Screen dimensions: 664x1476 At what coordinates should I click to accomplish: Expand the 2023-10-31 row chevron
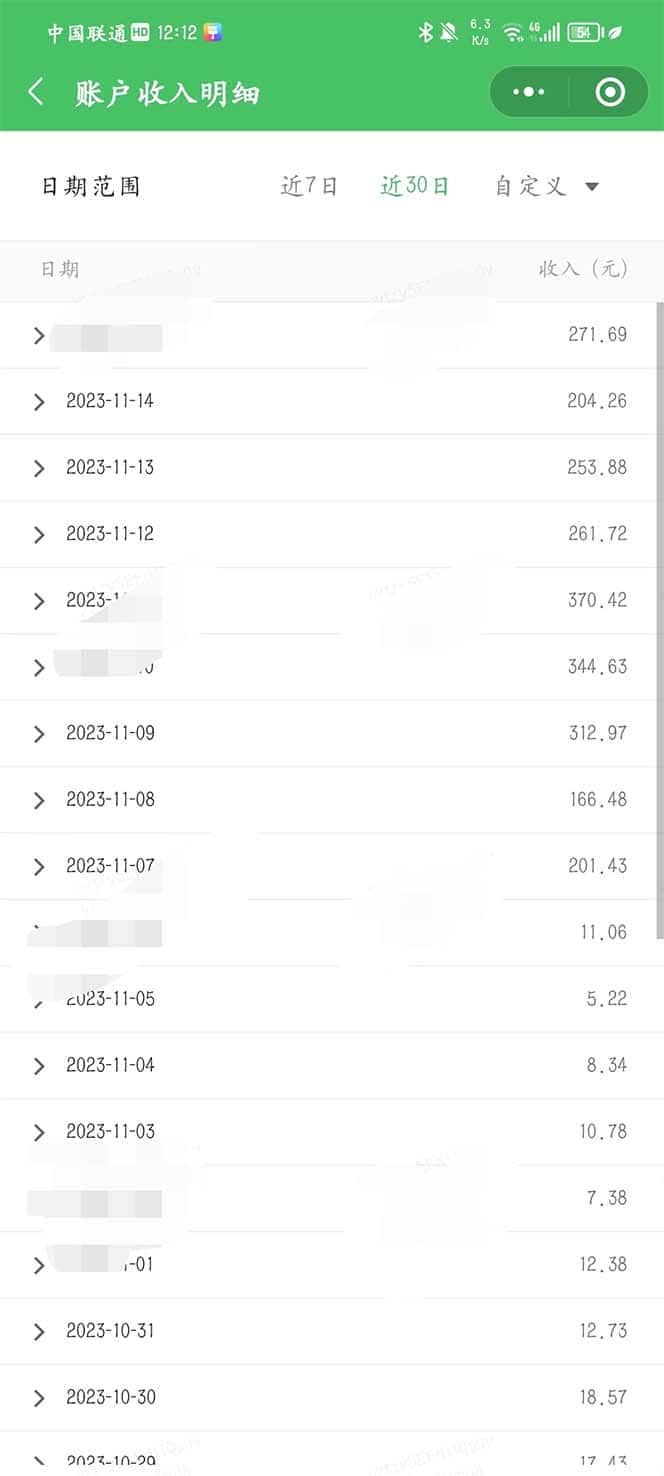tap(39, 1332)
